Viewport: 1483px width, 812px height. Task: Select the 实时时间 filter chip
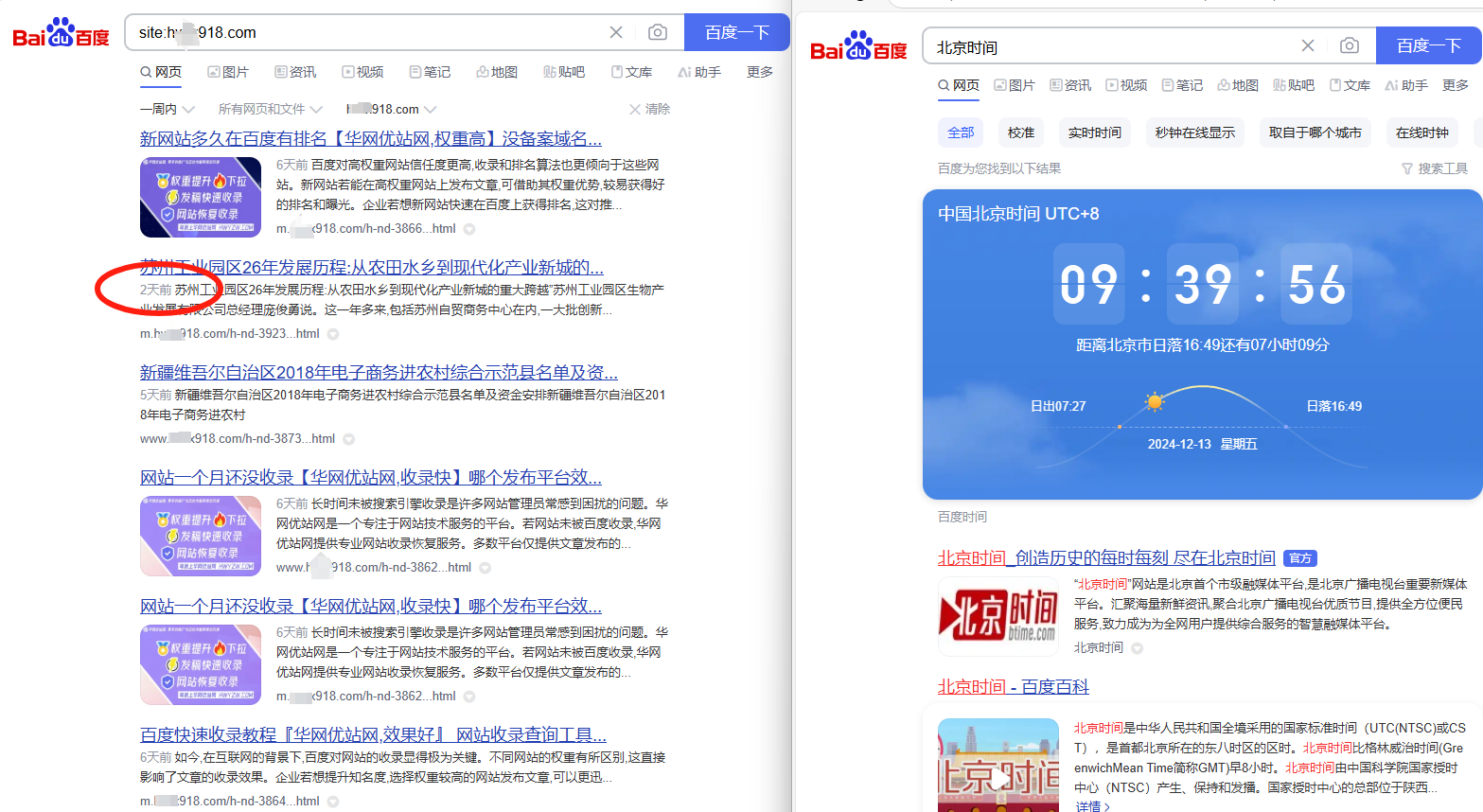pos(1095,132)
